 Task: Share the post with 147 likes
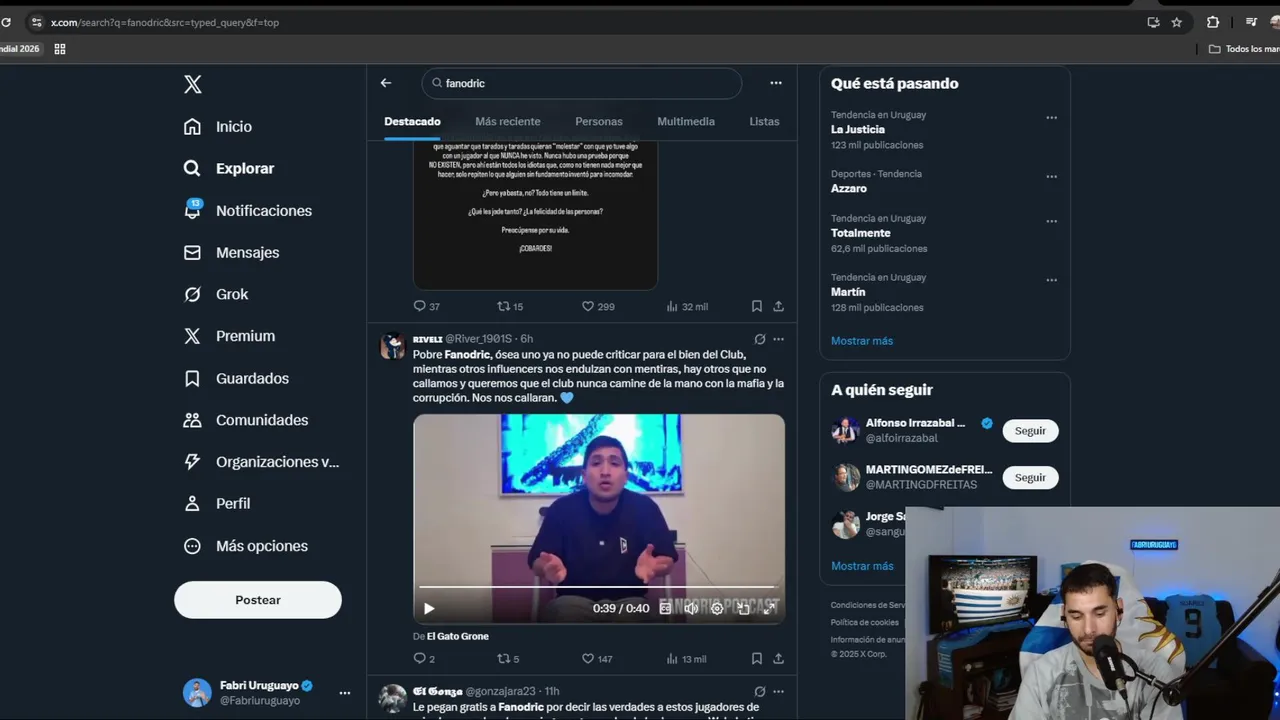coord(778,659)
